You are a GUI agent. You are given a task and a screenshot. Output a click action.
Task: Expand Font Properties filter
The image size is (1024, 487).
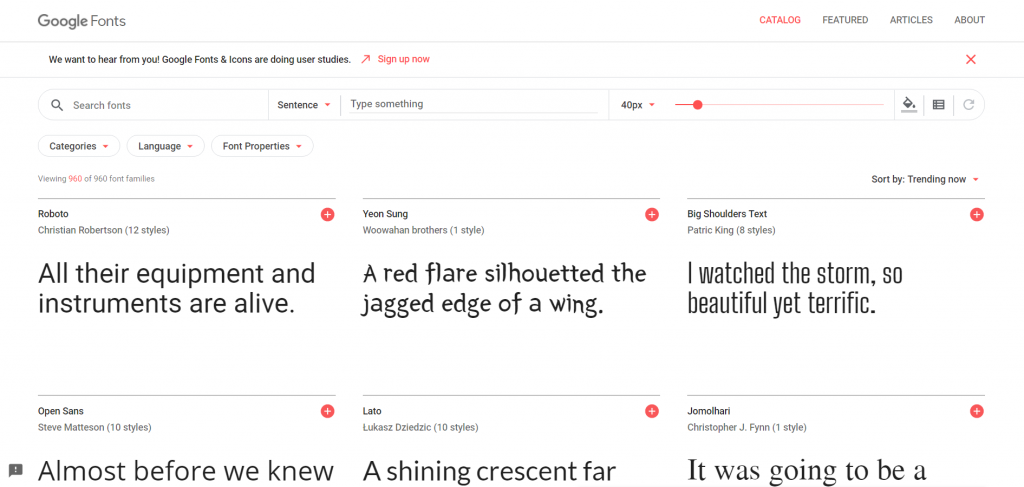[x=262, y=146]
